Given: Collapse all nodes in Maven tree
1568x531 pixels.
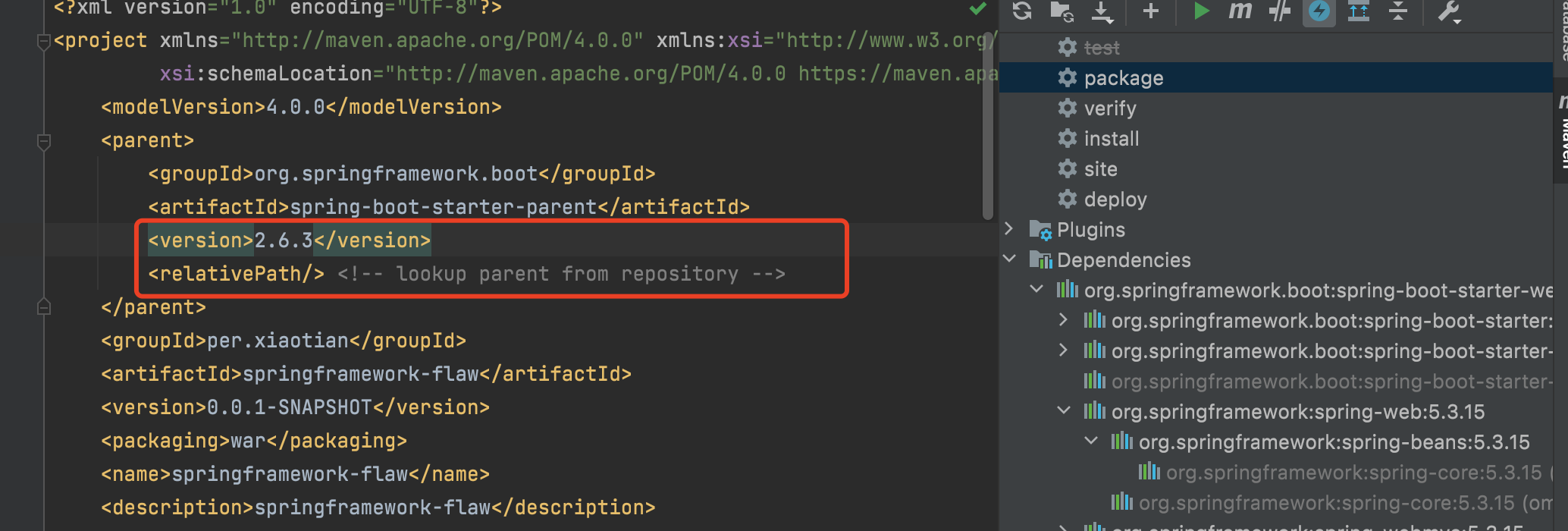Looking at the screenshot, I should [1397, 11].
